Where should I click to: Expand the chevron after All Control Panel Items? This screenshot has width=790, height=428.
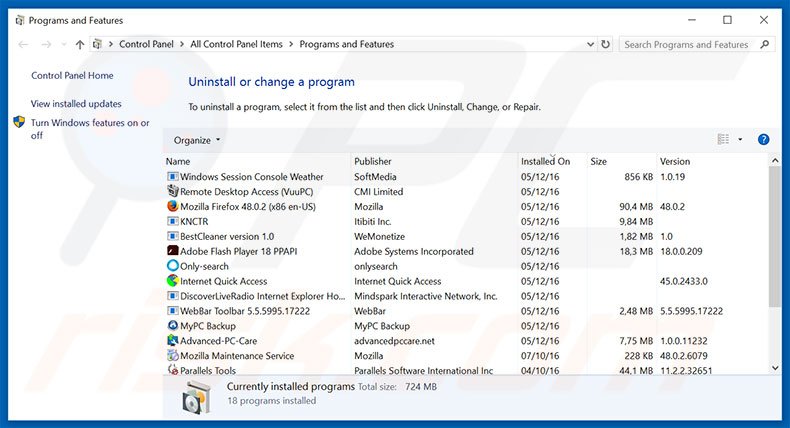291,44
